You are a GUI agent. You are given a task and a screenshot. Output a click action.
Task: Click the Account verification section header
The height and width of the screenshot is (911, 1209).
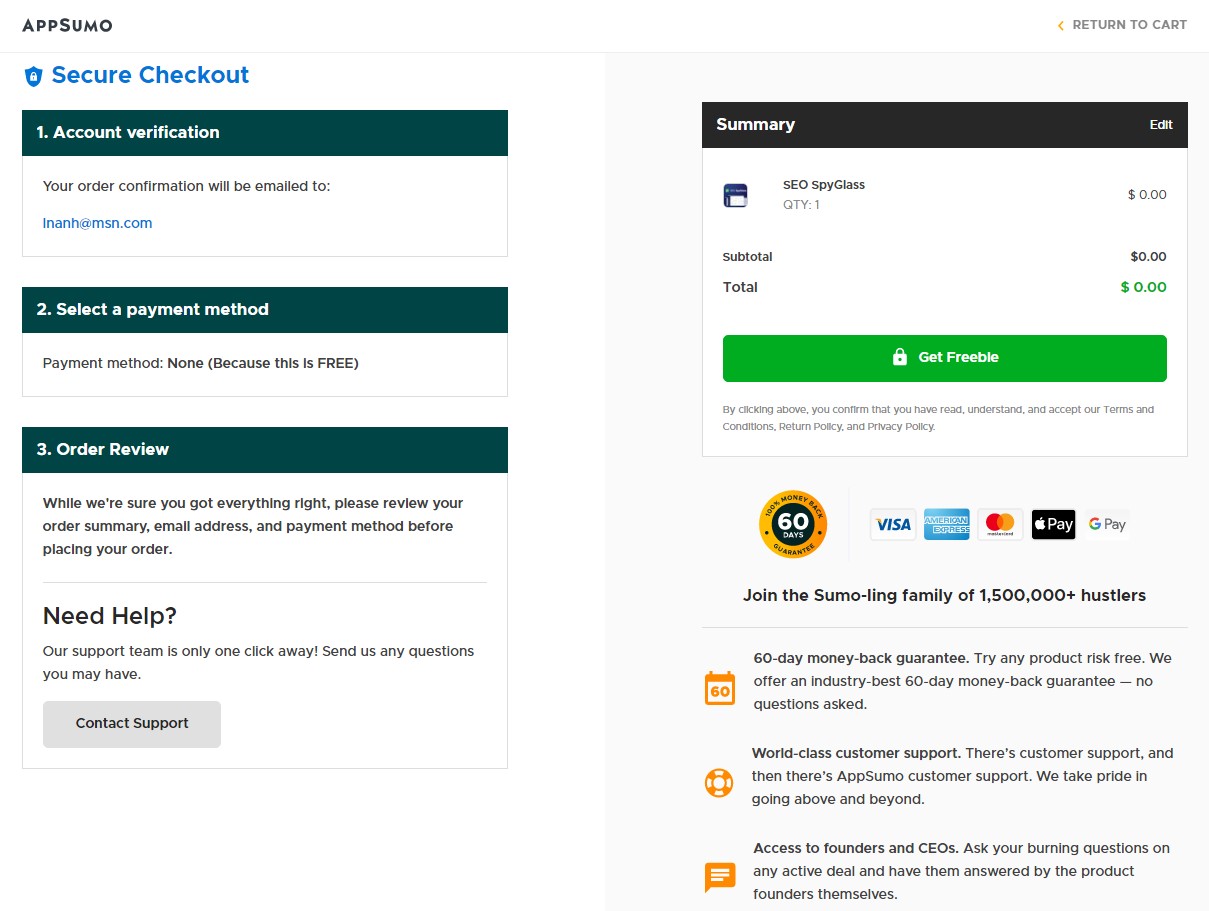265,133
